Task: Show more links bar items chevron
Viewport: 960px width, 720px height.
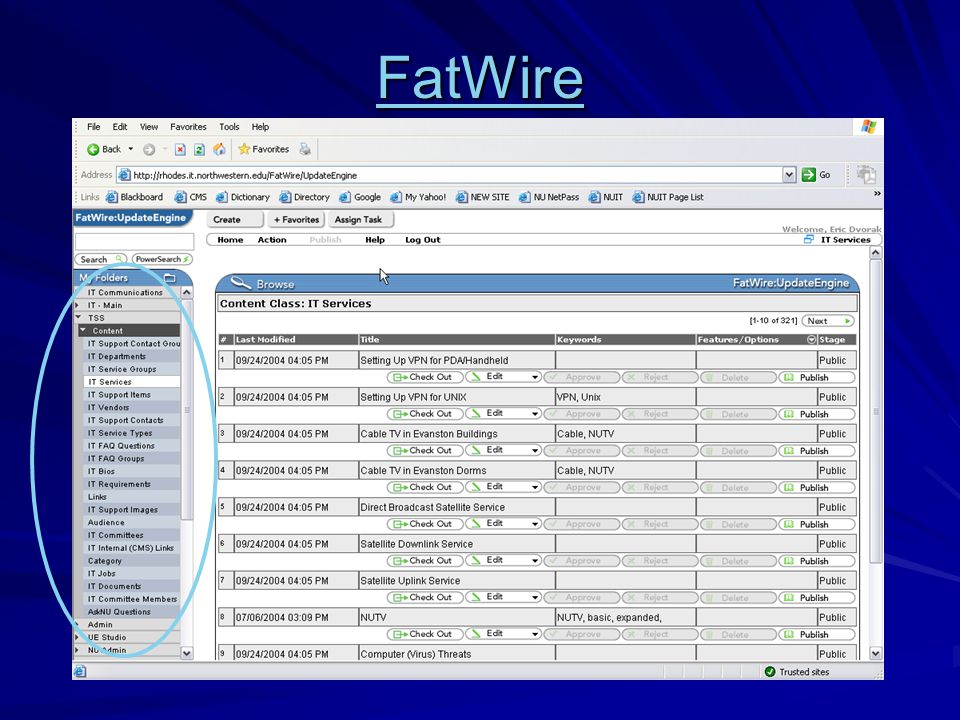Action: tap(877, 193)
